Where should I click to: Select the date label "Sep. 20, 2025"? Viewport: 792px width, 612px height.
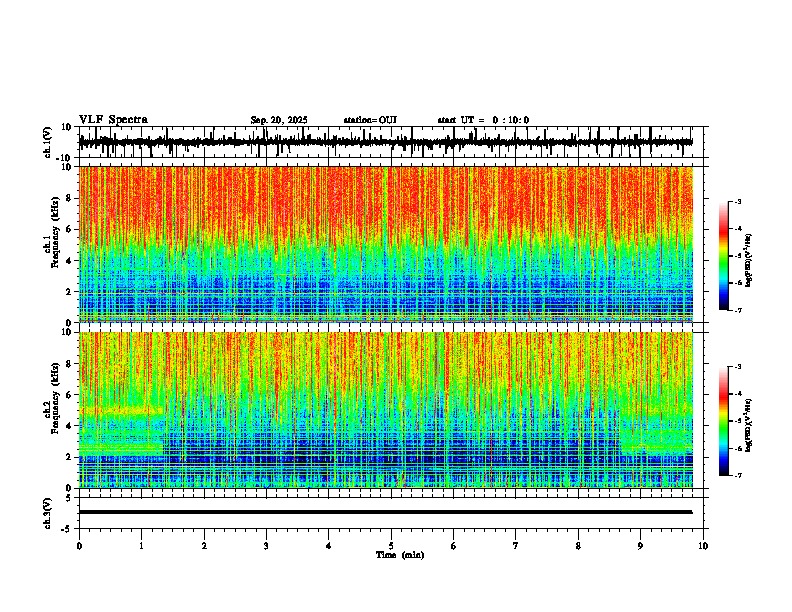tap(279, 120)
